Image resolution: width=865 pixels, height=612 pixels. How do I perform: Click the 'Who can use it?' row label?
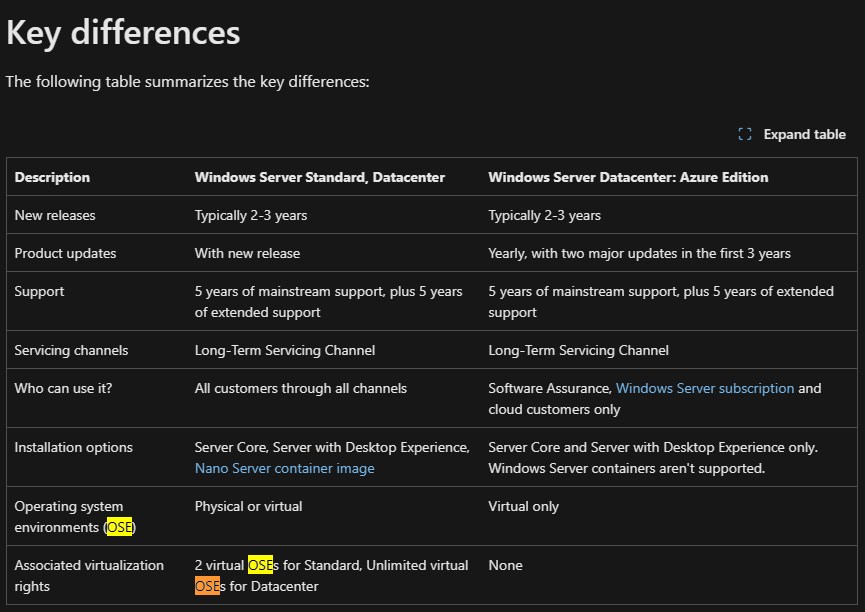click(63, 388)
